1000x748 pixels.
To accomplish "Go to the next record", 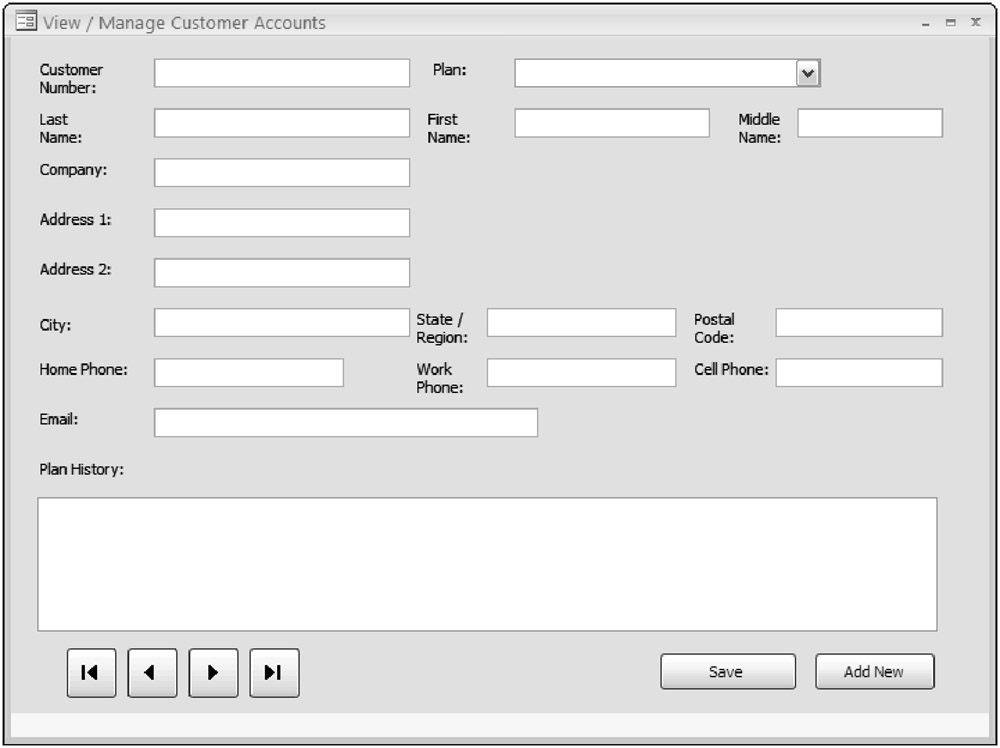I will 213,673.
